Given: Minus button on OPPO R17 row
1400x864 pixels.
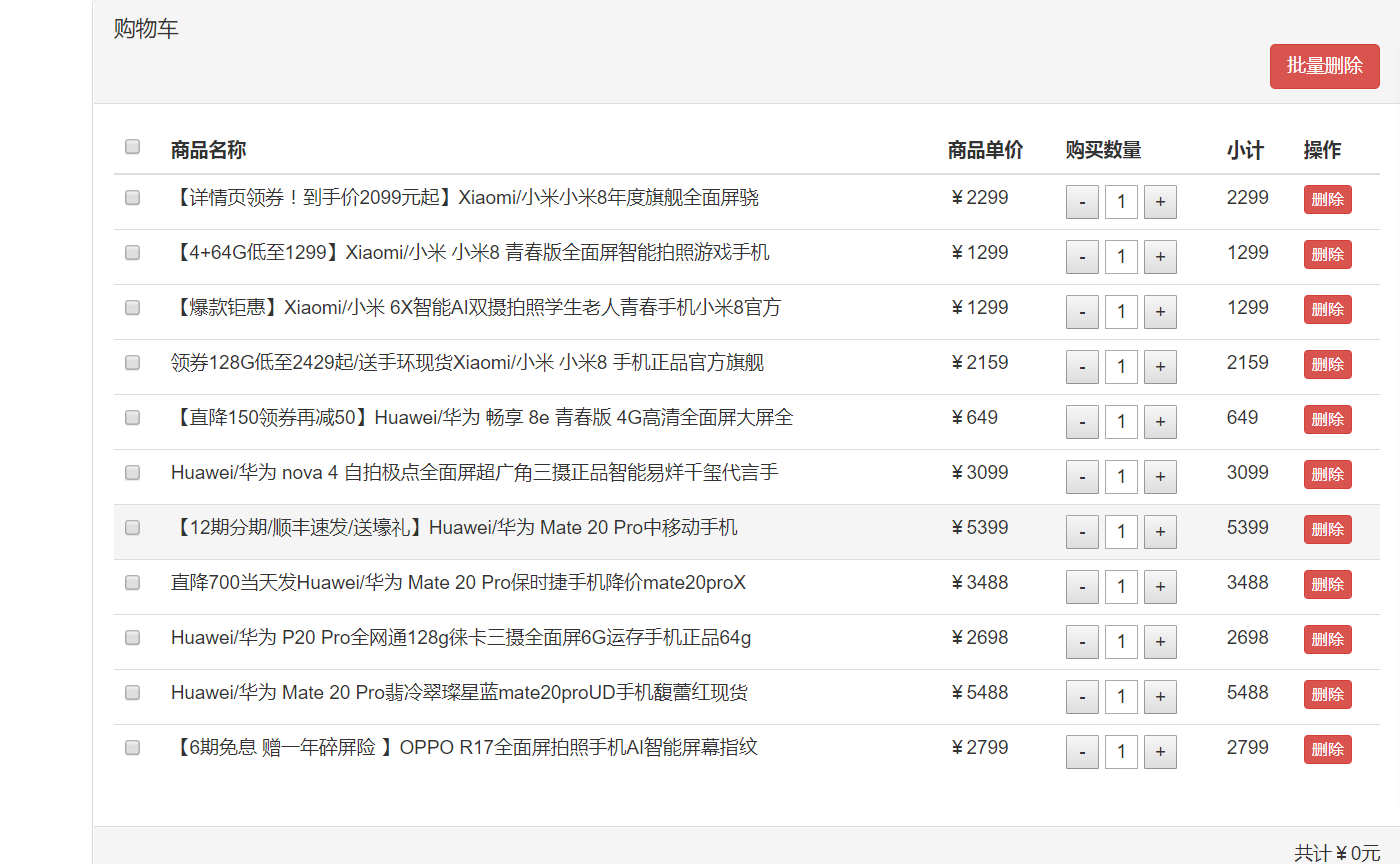Looking at the screenshot, I should (x=1082, y=752).
